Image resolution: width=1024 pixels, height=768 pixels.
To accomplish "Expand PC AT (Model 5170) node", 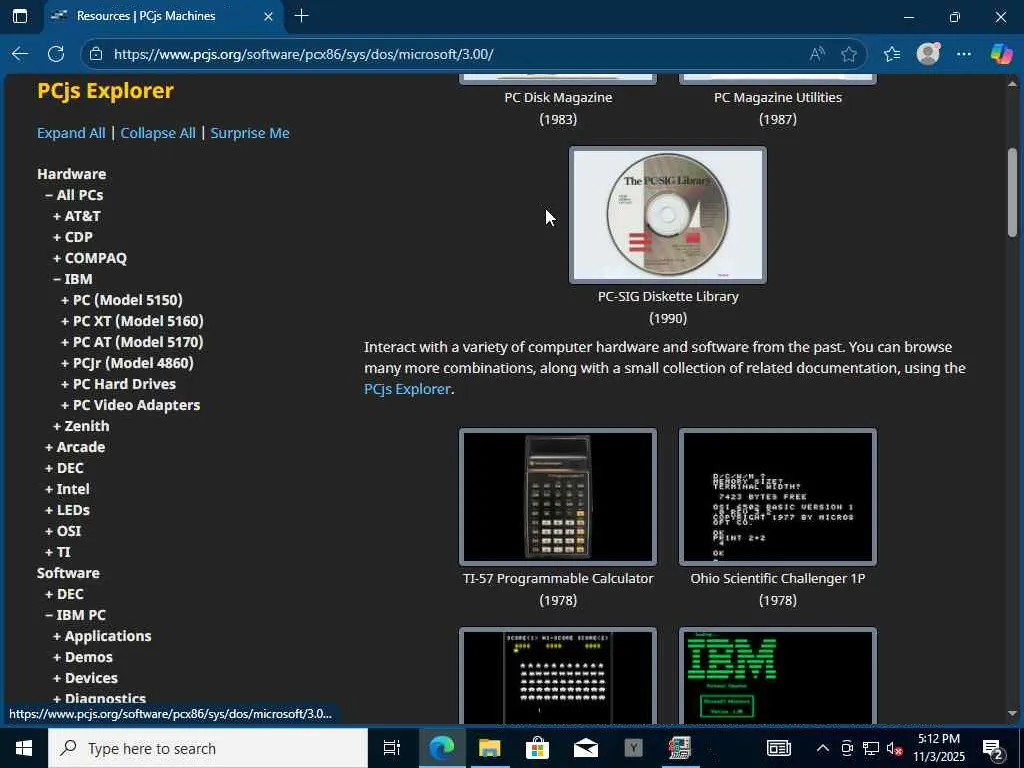I will (132, 342).
